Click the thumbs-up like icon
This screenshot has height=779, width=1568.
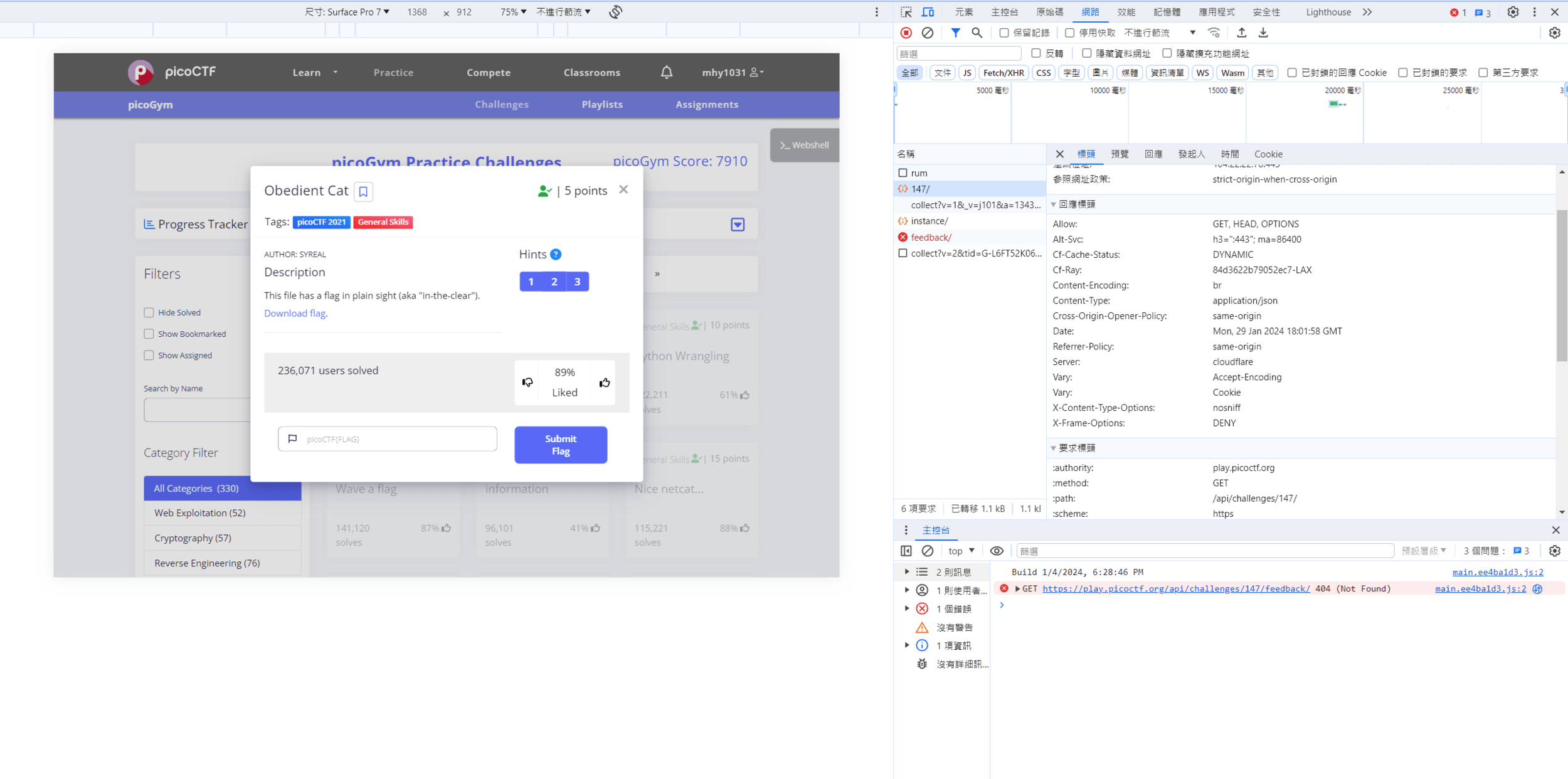coord(604,383)
